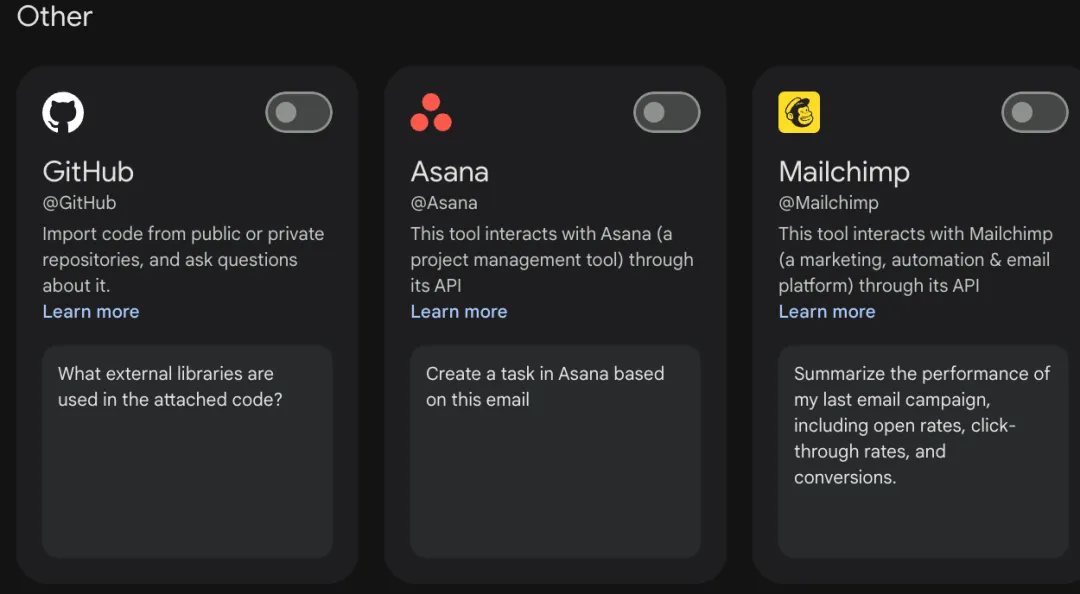Click the GitHub octocat logo icon
This screenshot has height=594, width=1080.
(63, 112)
